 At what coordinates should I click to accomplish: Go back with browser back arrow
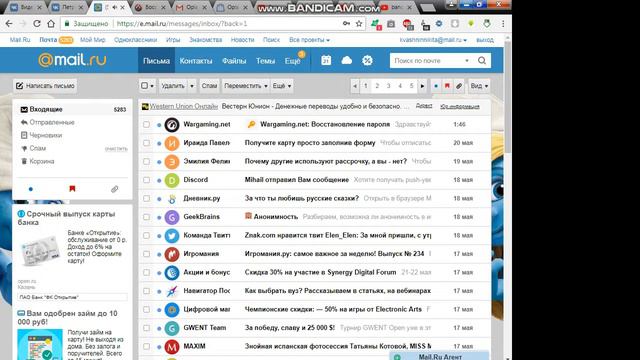tap(9, 24)
